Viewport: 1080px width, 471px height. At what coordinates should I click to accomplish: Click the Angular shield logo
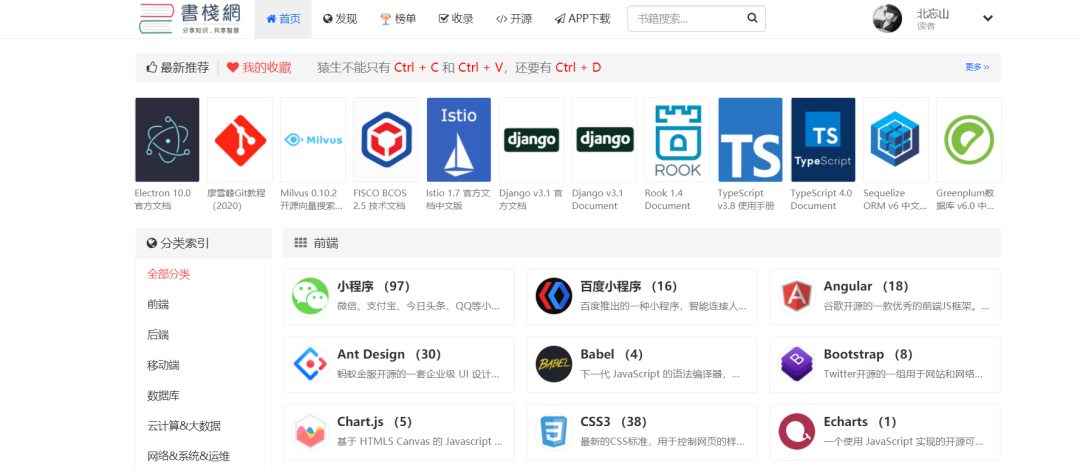pos(797,296)
